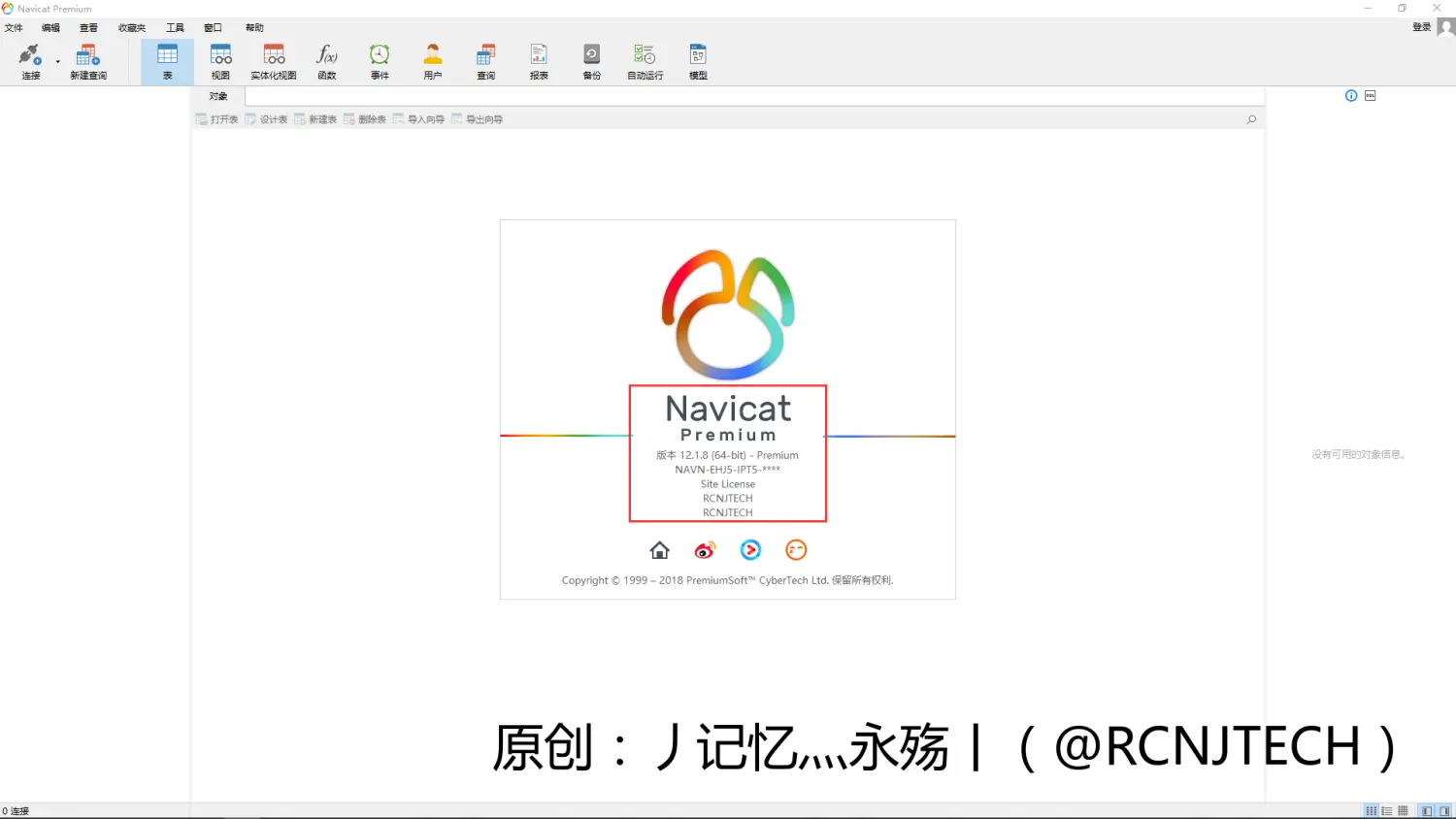Open the 窗口 menu

click(x=213, y=28)
